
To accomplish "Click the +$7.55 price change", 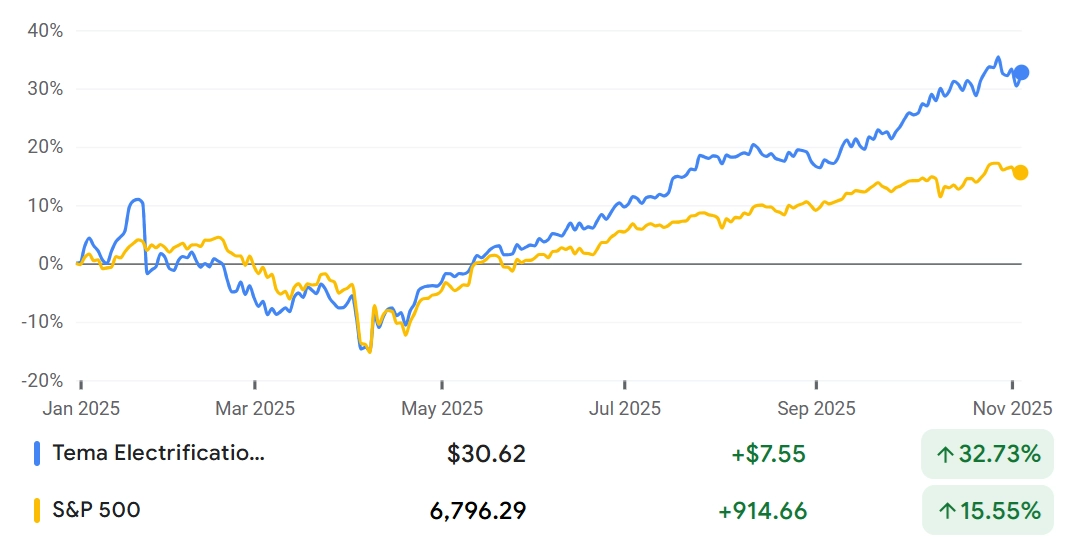I will 768,454.
